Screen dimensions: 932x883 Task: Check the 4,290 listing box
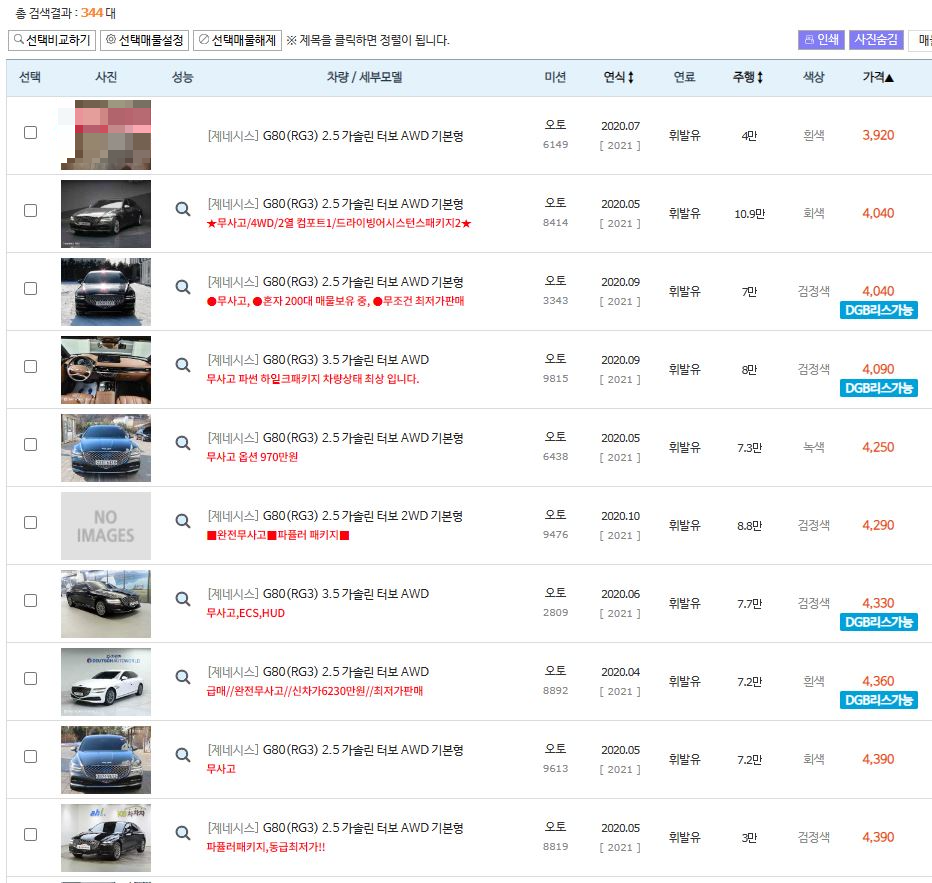coord(30,522)
